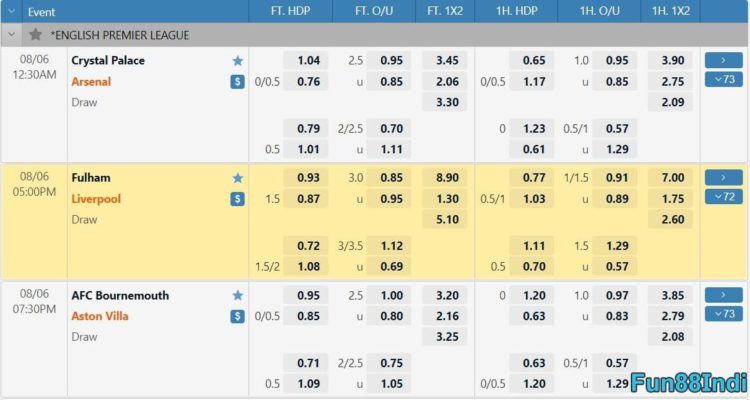
Task: Click the dollar icon beside Aston Villa
Action: click(x=237, y=316)
